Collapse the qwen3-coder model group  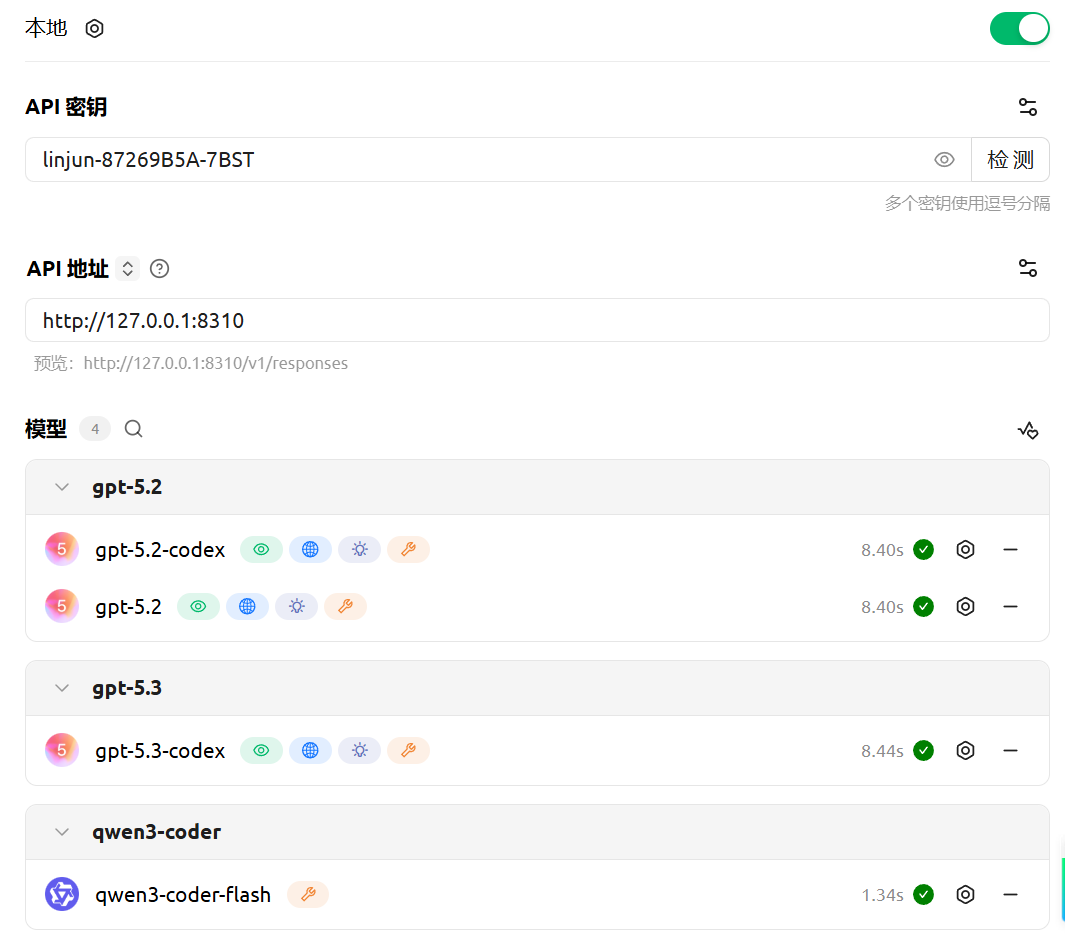[x=62, y=832]
